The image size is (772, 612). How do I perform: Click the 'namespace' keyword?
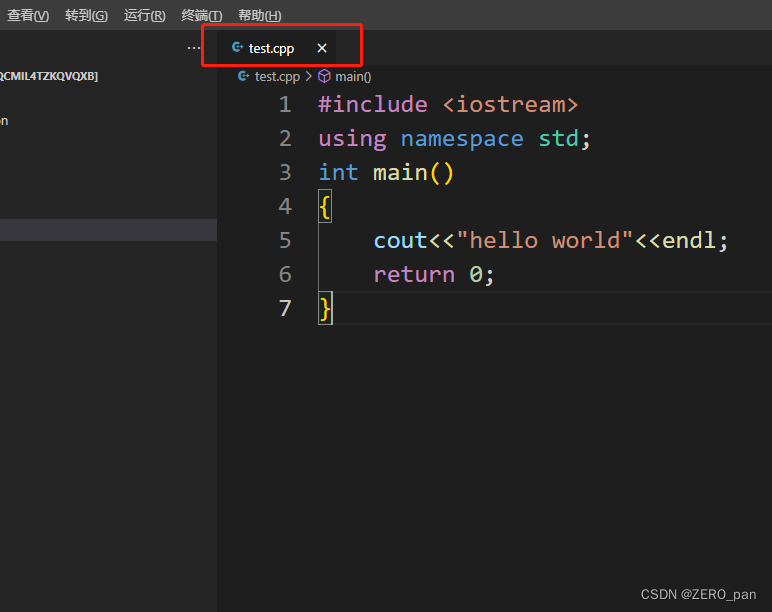[462, 139]
